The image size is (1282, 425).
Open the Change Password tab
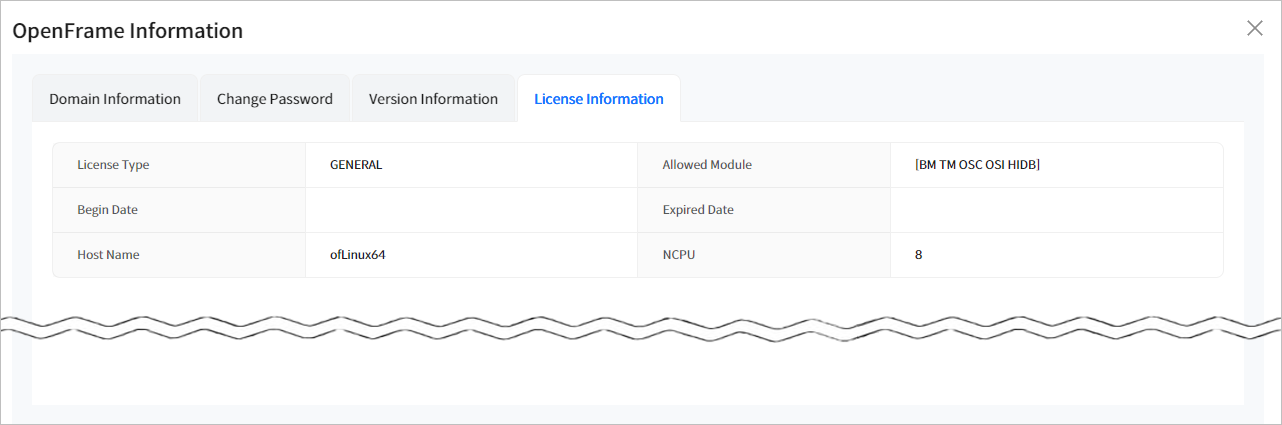click(275, 99)
